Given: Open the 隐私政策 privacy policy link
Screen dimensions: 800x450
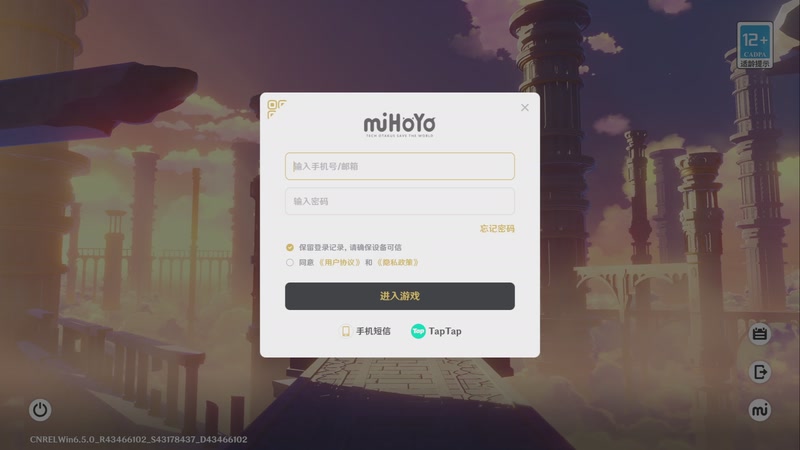Looking at the screenshot, I should tap(398, 262).
